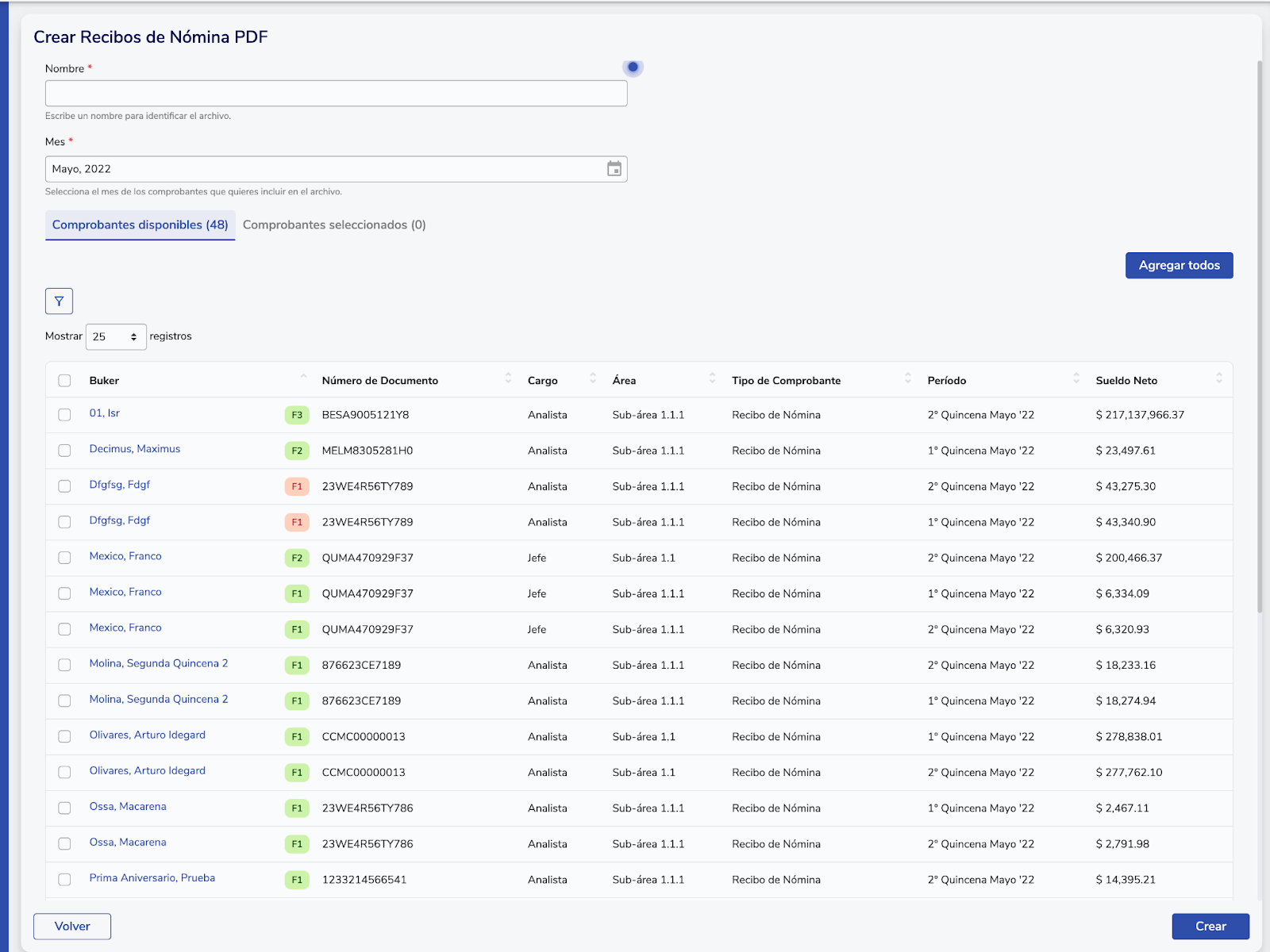The height and width of the screenshot is (952, 1270).
Task: Sort by Tipo de Comprobante arrows
Action: click(x=907, y=379)
